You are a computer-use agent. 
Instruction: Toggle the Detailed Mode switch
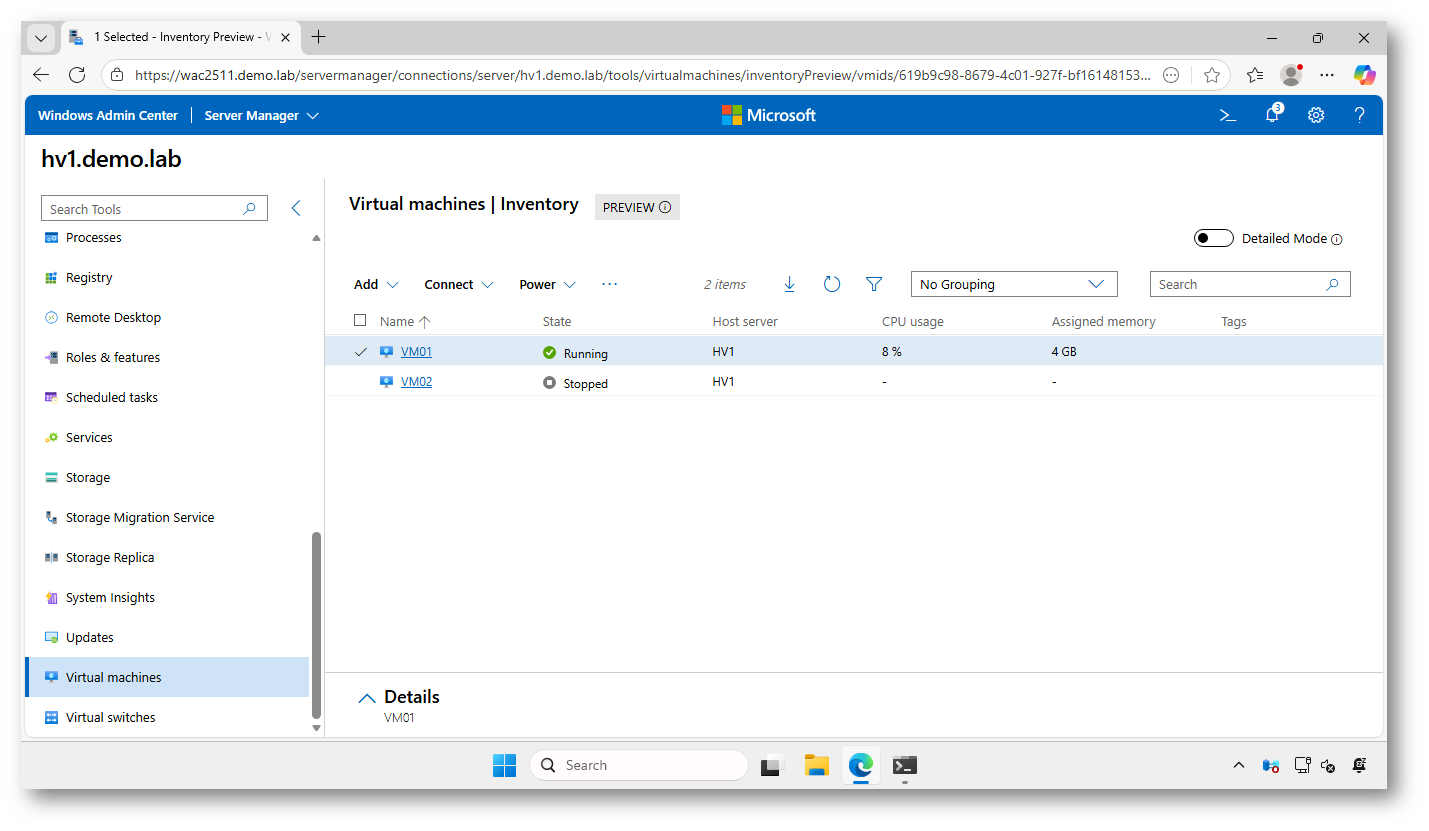pos(1213,238)
